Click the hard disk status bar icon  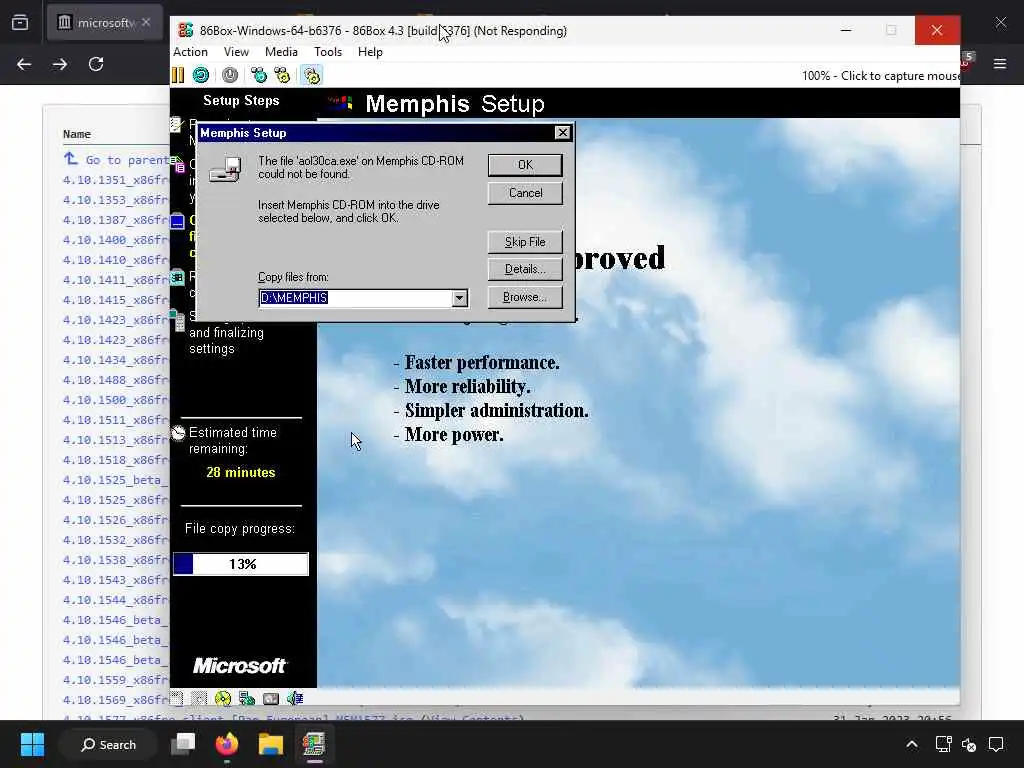271,698
